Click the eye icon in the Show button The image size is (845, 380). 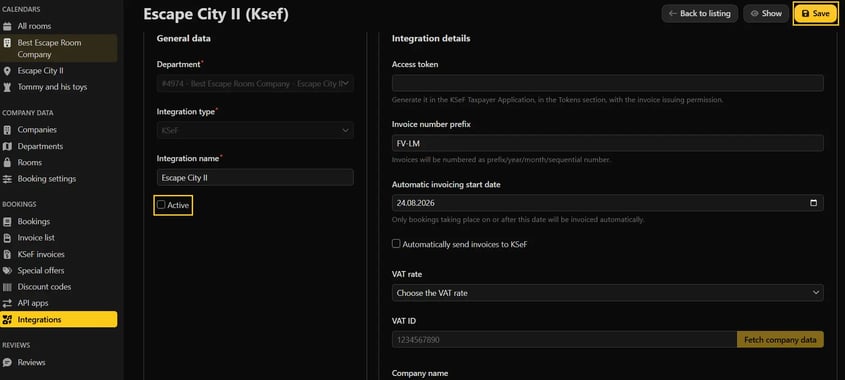pyautogui.click(x=754, y=13)
